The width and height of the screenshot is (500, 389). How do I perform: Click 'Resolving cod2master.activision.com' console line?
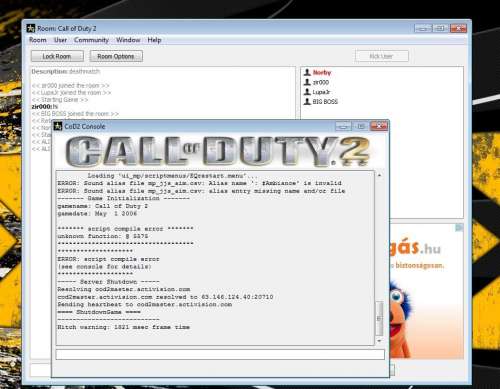pyautogui.click(x=124, y=289)
